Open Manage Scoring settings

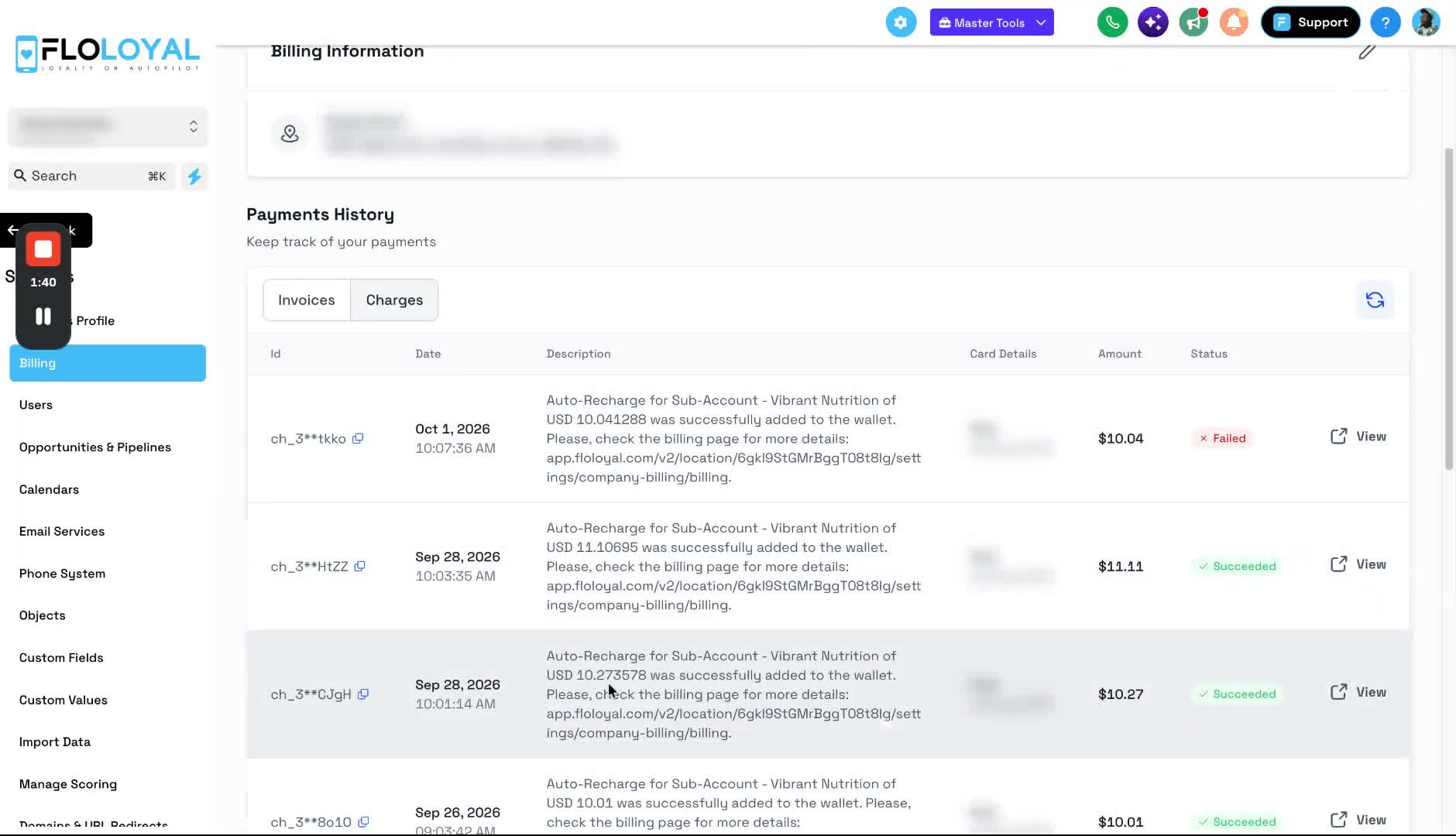pos(68,784)
